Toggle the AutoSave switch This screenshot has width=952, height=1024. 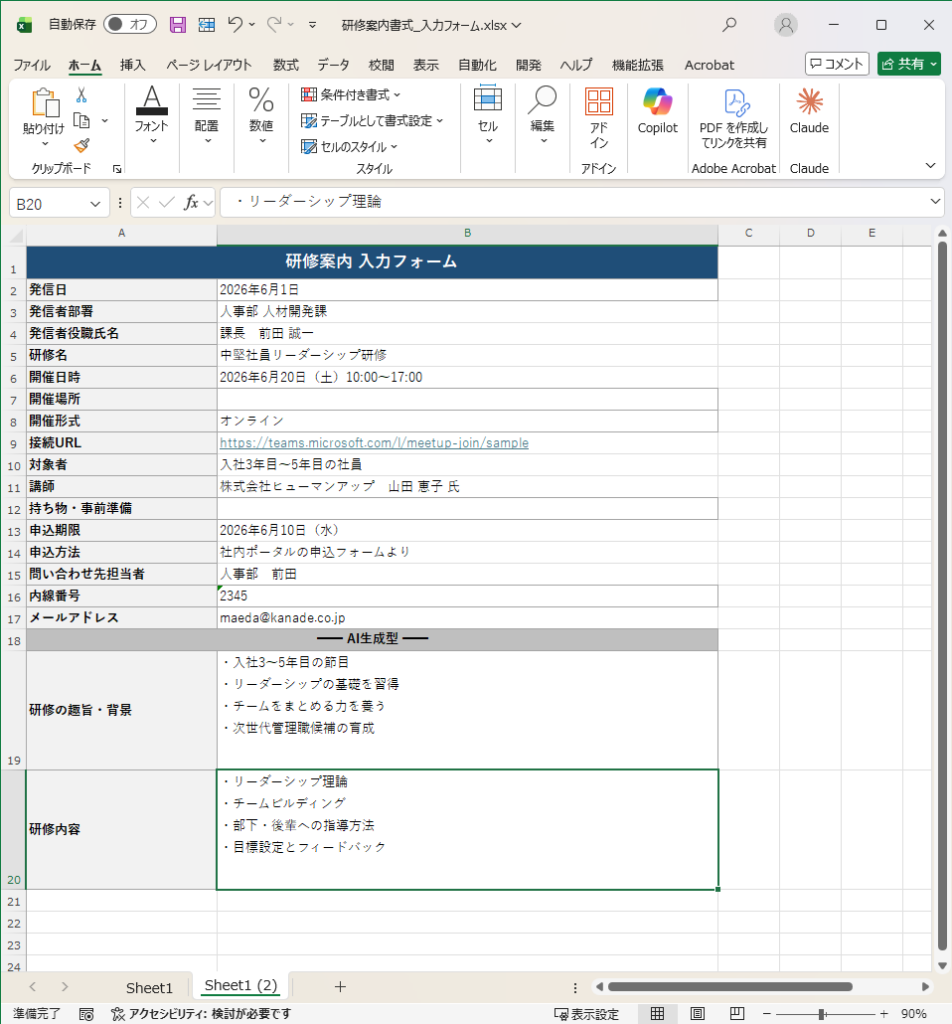point(130,25)
